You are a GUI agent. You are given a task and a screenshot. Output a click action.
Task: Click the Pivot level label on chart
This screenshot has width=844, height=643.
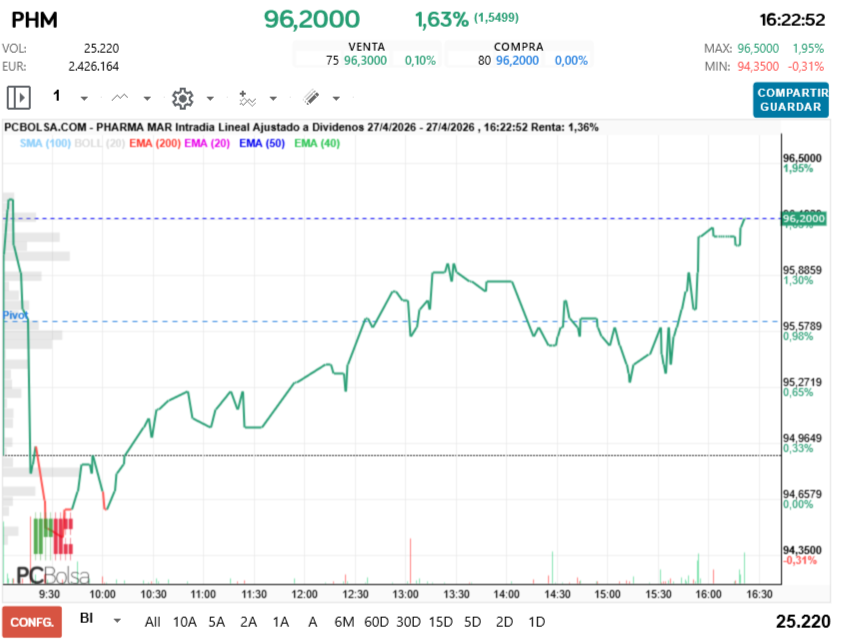14,315
